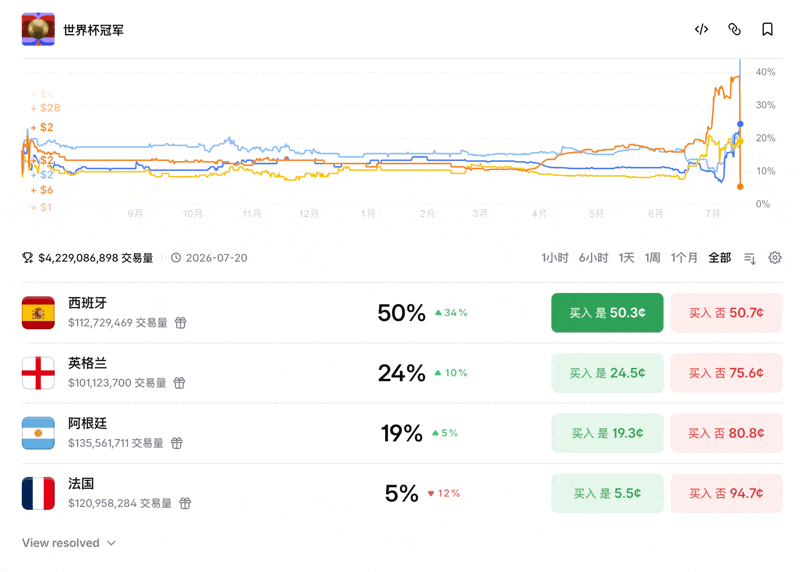Click the trophy volume icon
This screenshot has height=572, width=800.
28,258
